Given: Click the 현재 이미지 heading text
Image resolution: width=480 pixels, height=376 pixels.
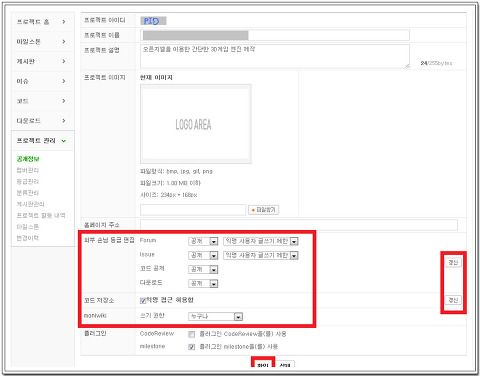Looking at the screenshot, I should pyautogui.click(x=156, y=77).
